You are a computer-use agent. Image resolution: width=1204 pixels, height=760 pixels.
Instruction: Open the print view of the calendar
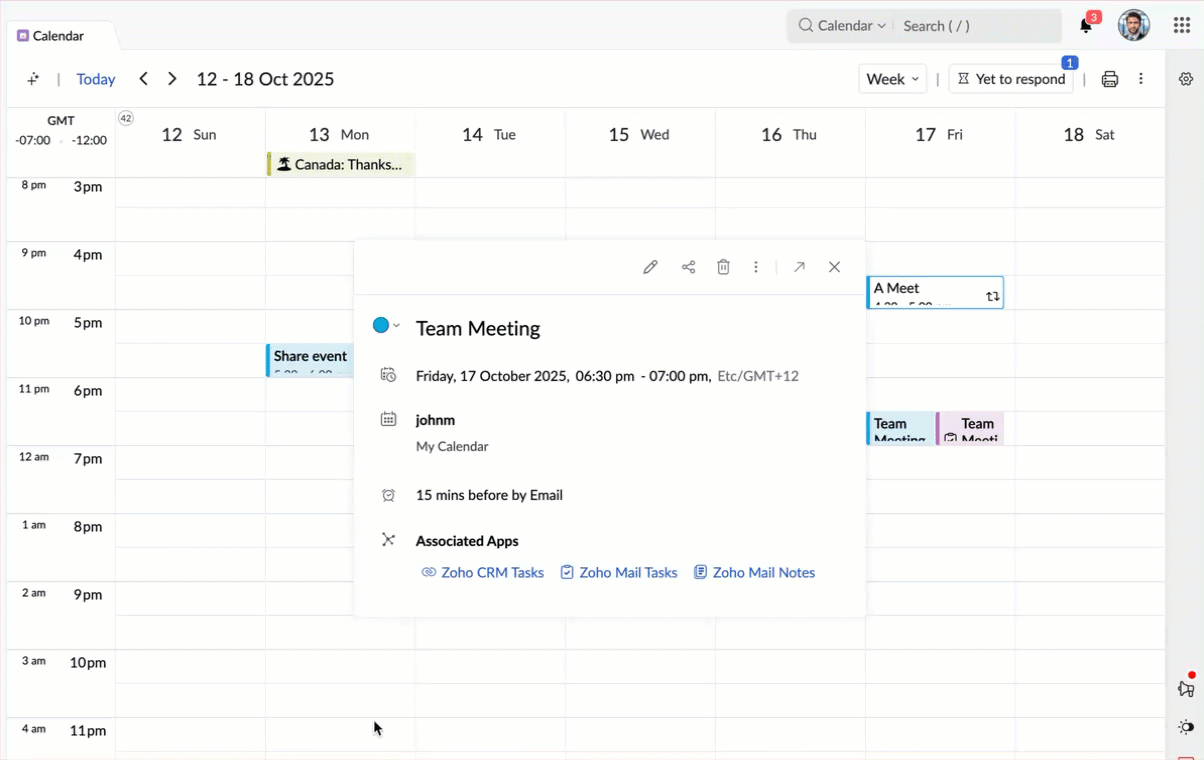(x=1110, y=79)
